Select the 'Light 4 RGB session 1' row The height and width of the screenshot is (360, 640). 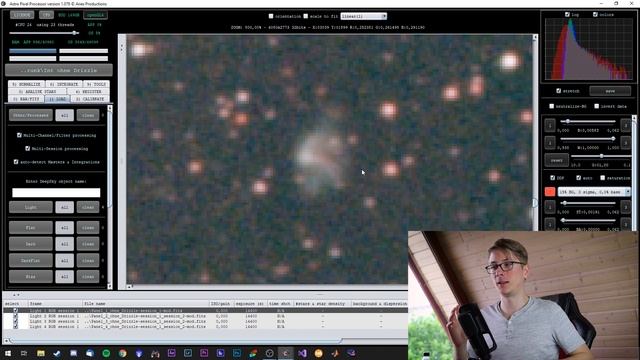205,327
